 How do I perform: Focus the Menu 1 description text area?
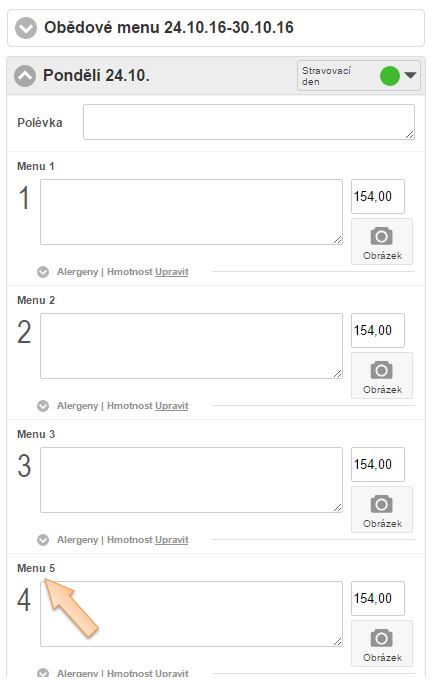[x=191, y=212]
